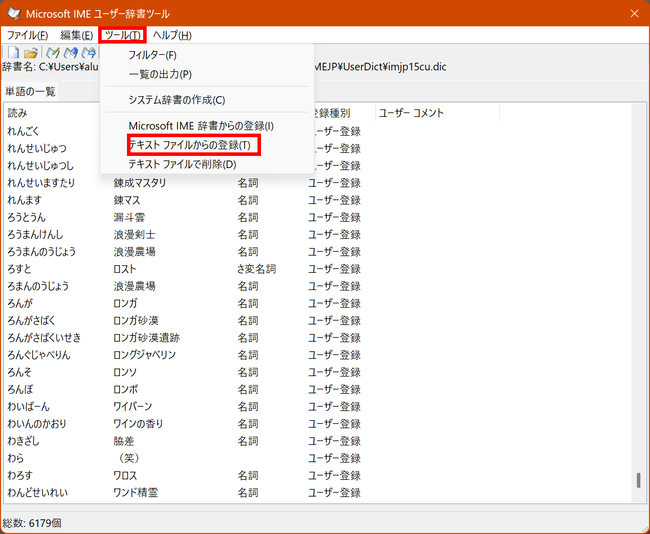Viewport: 650px width, 534px height.
Task: Click the vertical scrollbar thumb
Action: [x=638, y=481]
